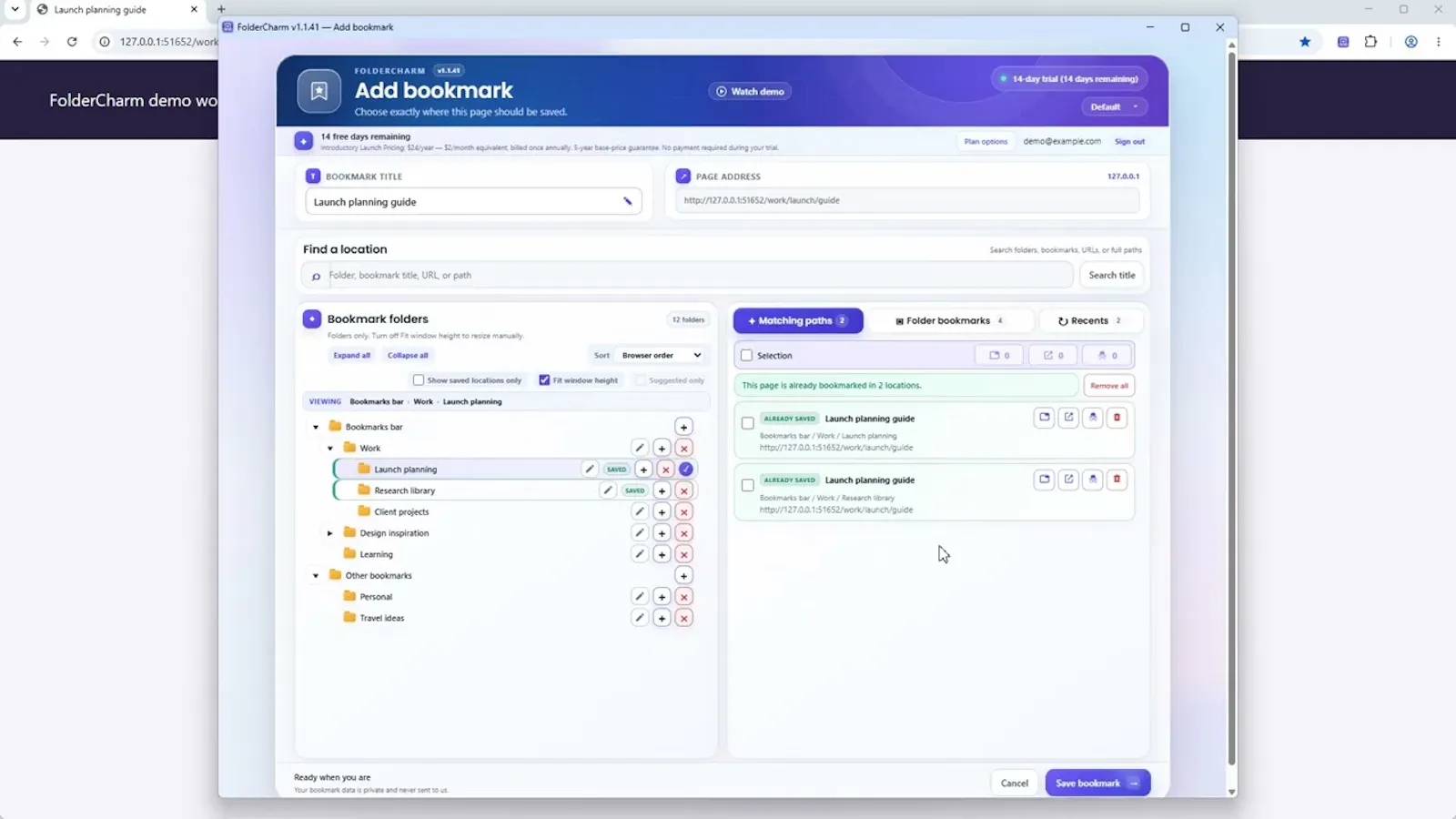
Task: Collapse the Work folder arrow
Action: [330, 448]
